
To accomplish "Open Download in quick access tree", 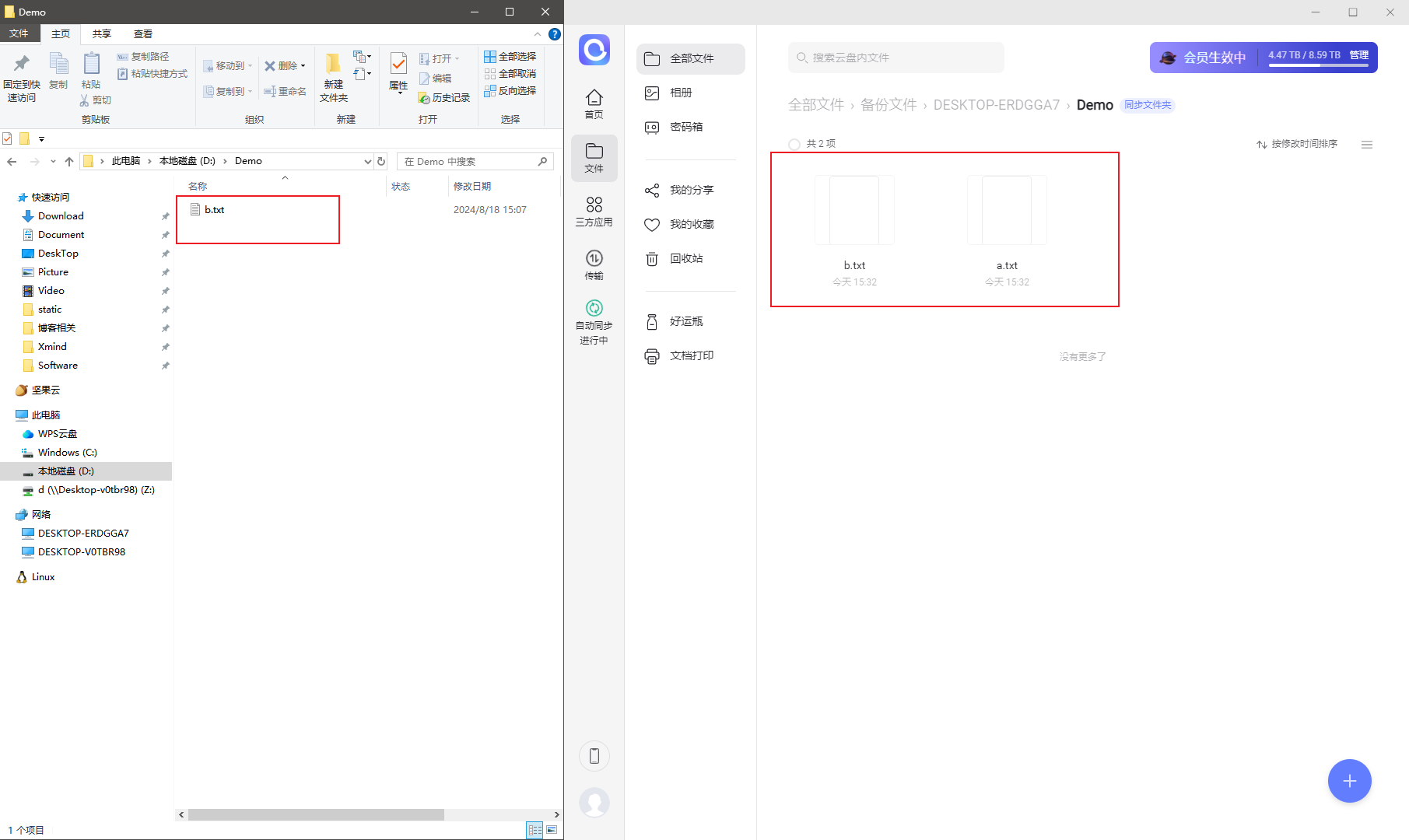I will 61,216.
